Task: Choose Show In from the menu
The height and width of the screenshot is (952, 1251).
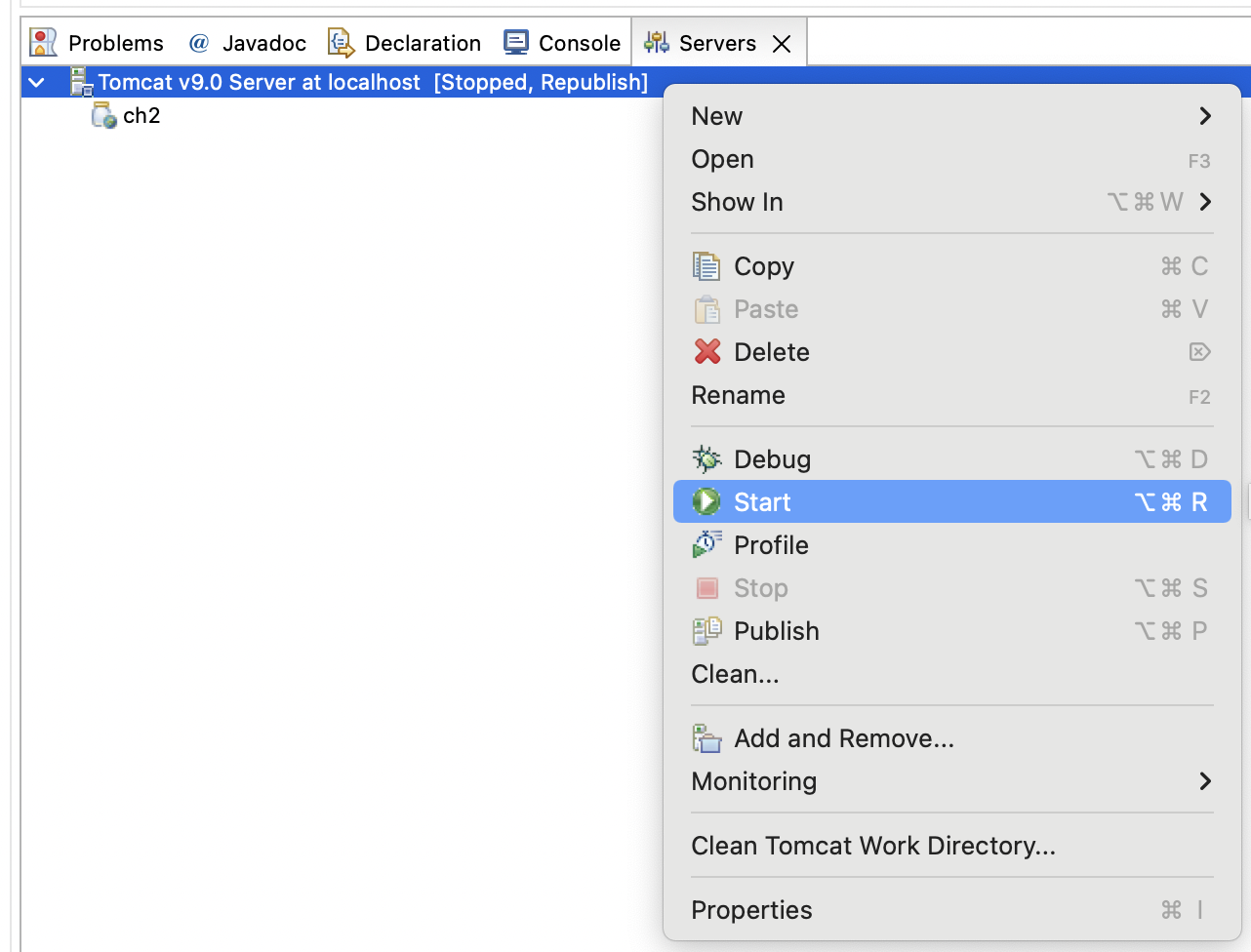Action: (x=951, y=202)
